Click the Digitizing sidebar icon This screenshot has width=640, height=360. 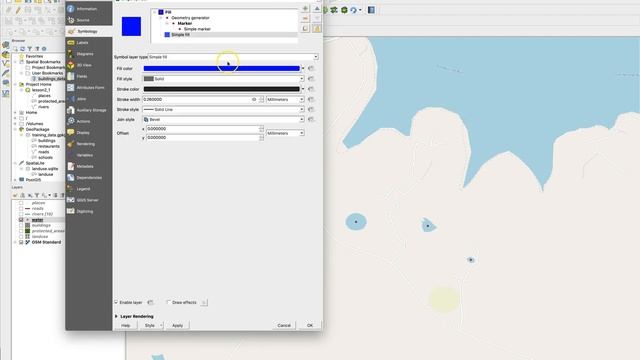coord(71,211)
